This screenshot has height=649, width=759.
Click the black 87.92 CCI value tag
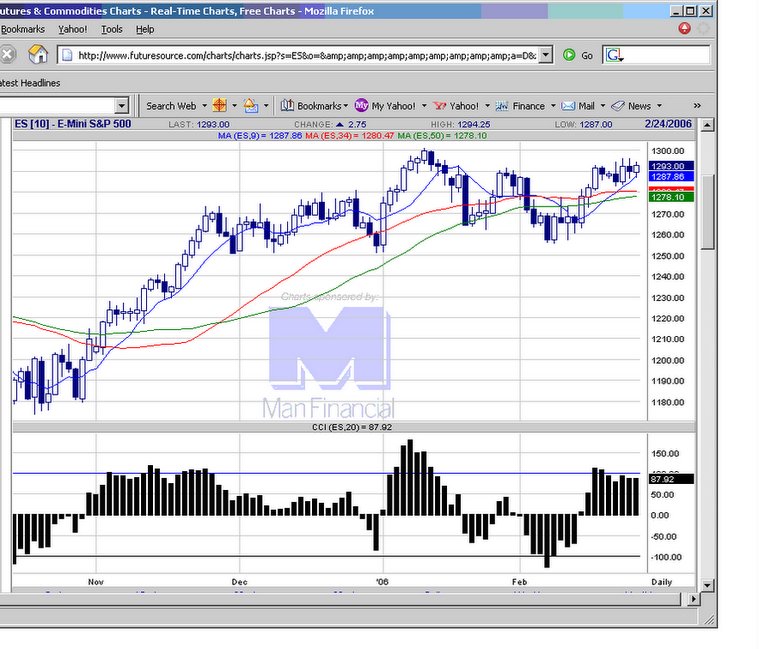pyautogui.click(x=671, y=479)
